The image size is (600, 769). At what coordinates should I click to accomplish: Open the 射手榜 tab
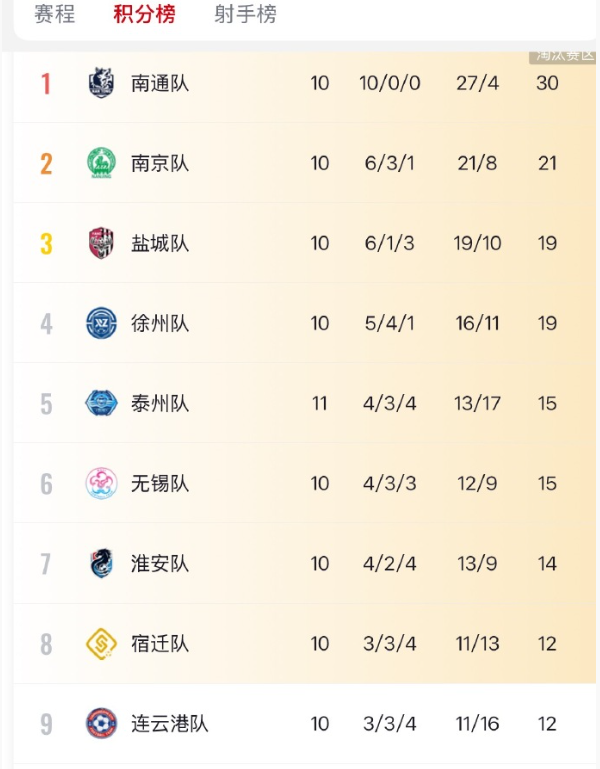pyautogui.click(x=245, y=15)
